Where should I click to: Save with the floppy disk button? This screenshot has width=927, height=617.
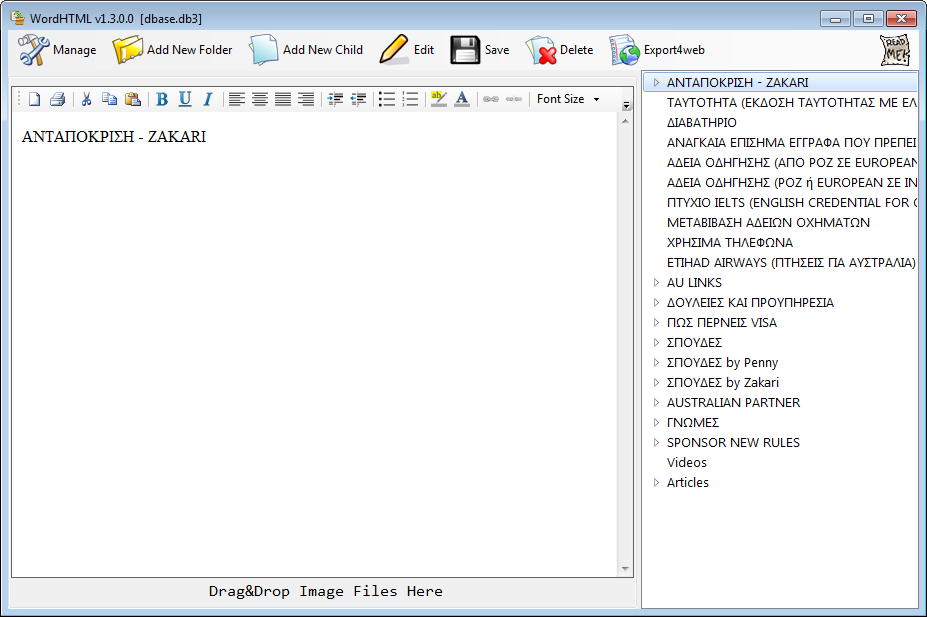(480, 50)
